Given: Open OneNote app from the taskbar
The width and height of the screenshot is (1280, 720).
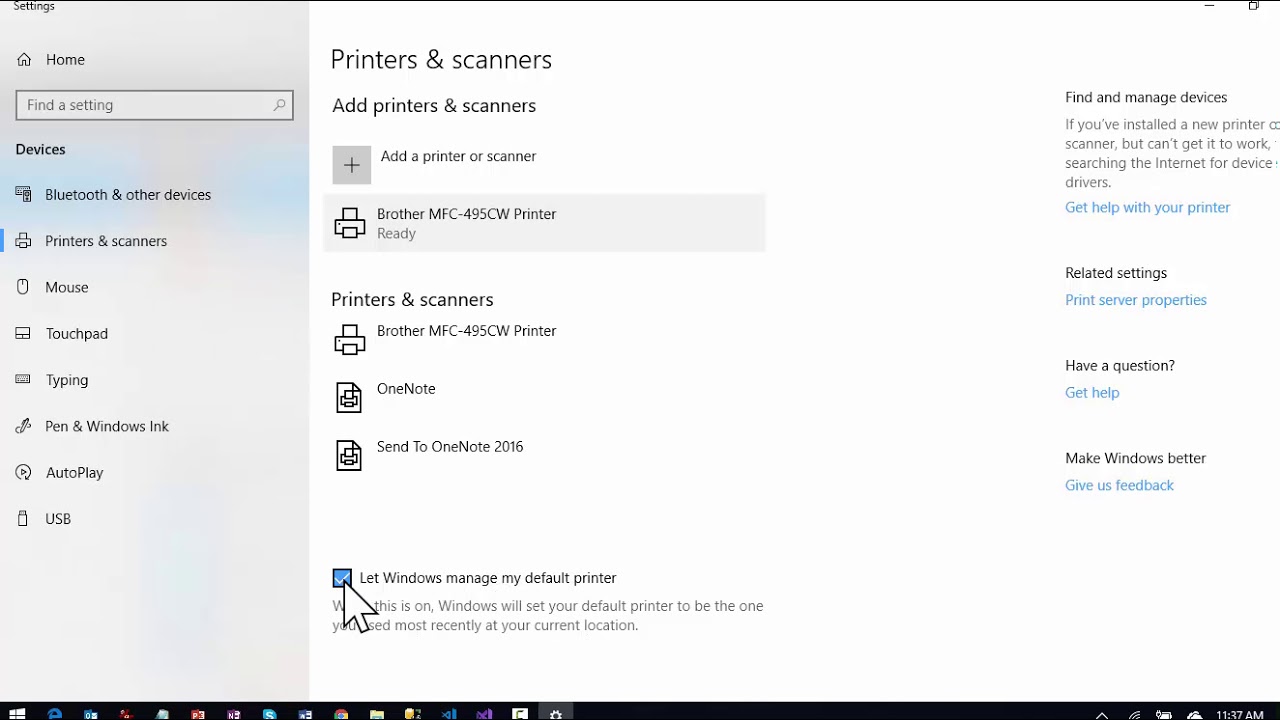Looking at the screenshot, I should 234,714.
